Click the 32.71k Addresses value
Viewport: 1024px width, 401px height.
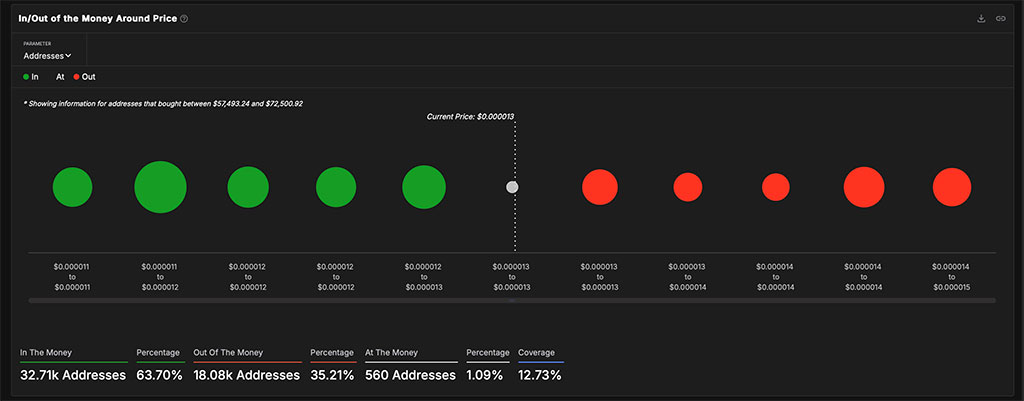(72, 376)
